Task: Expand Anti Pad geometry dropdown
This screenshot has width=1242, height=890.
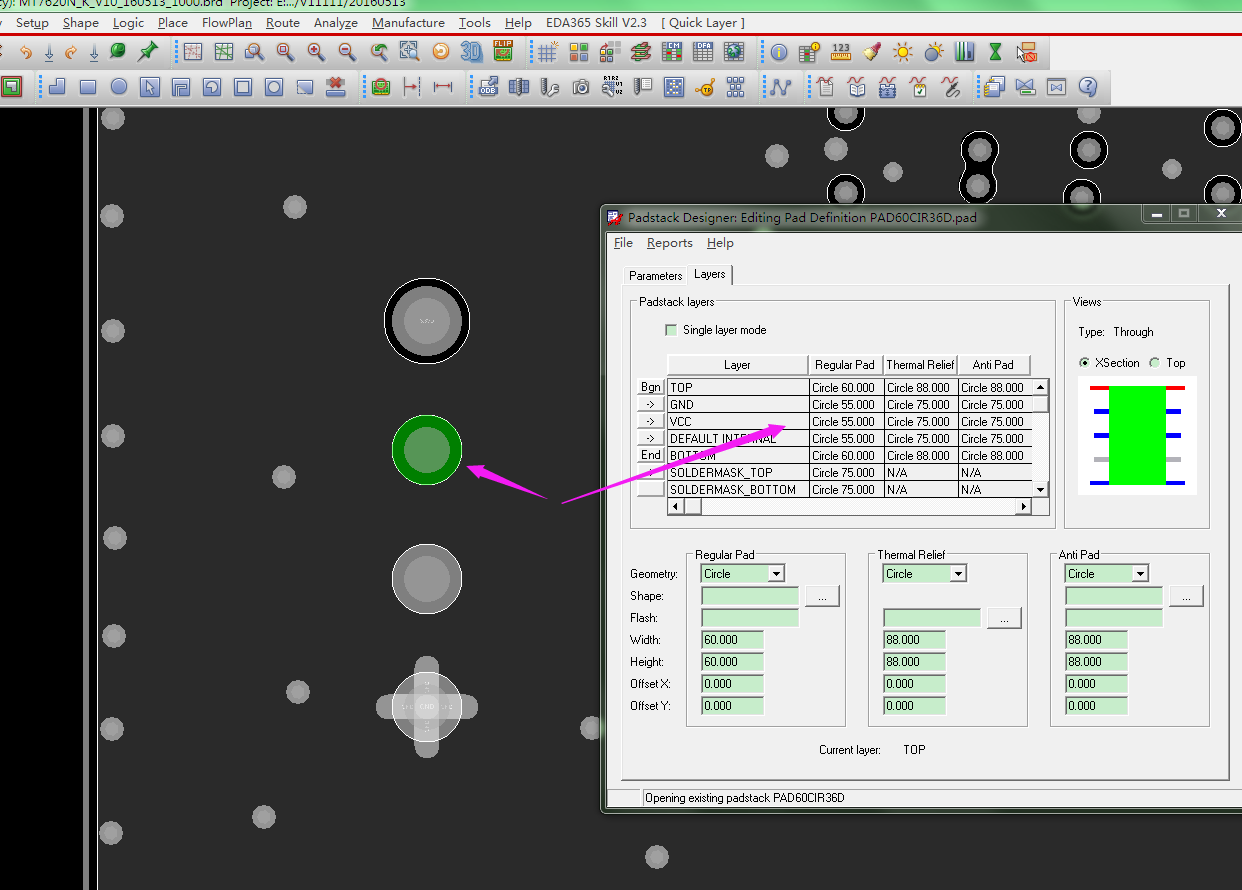Action: pos(1140,574)
